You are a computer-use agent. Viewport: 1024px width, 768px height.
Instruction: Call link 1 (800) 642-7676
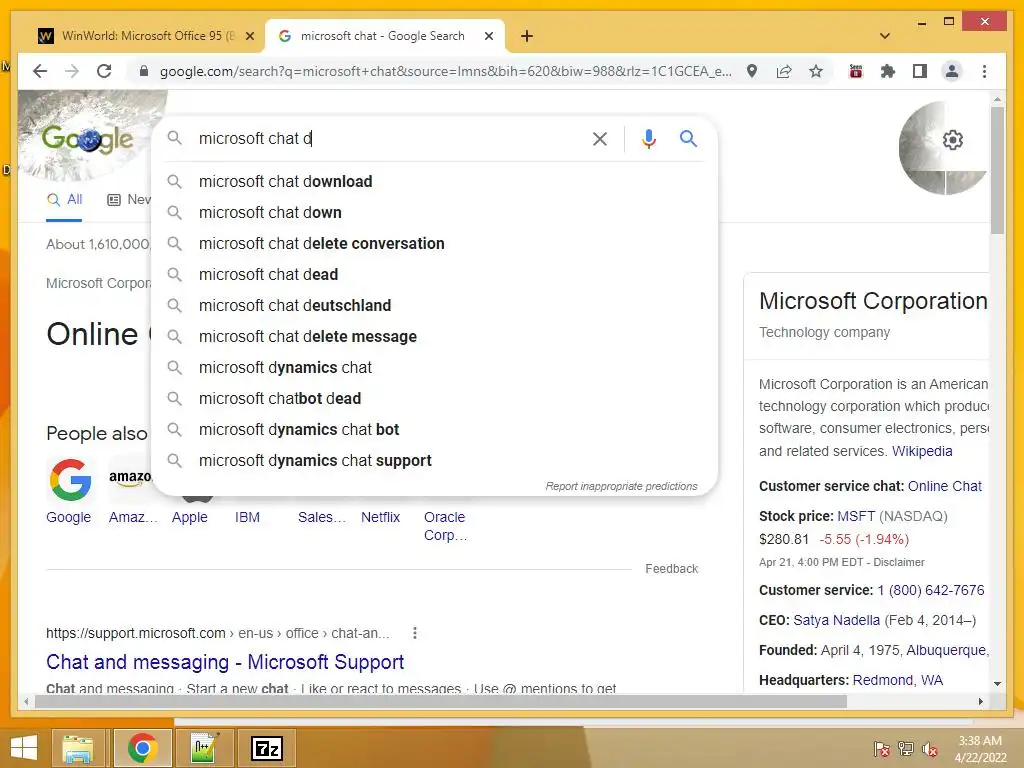[x=930, y=590]
